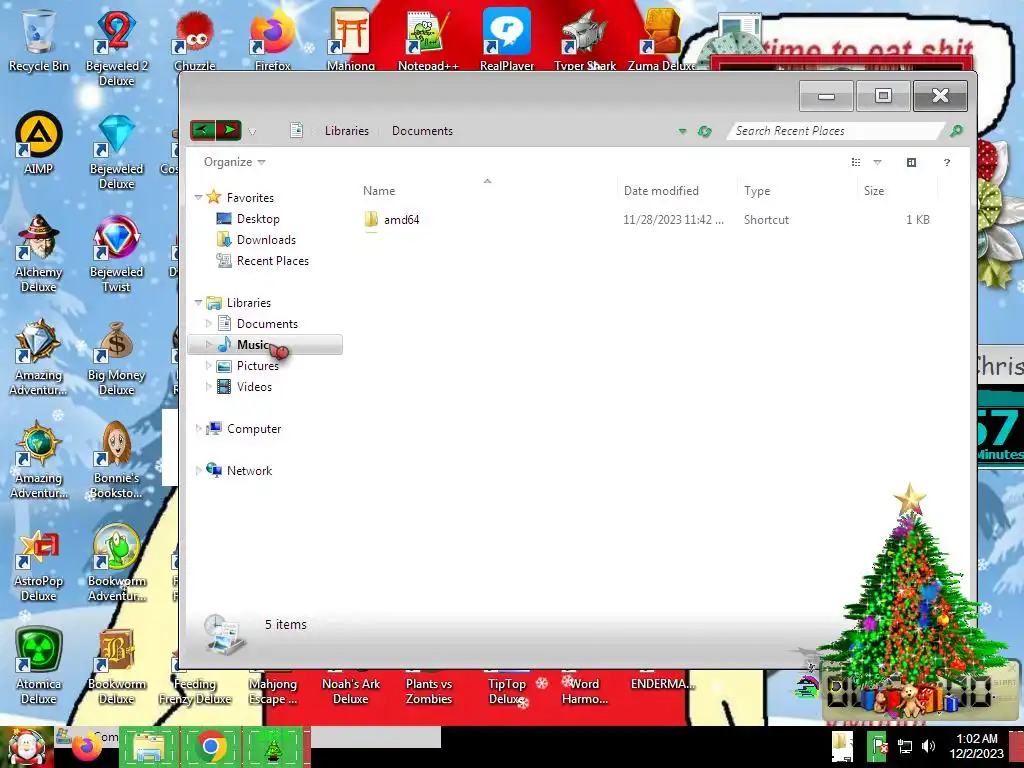
Task: Open Chrome from the taskbar
Action: [x=212, y=746]
